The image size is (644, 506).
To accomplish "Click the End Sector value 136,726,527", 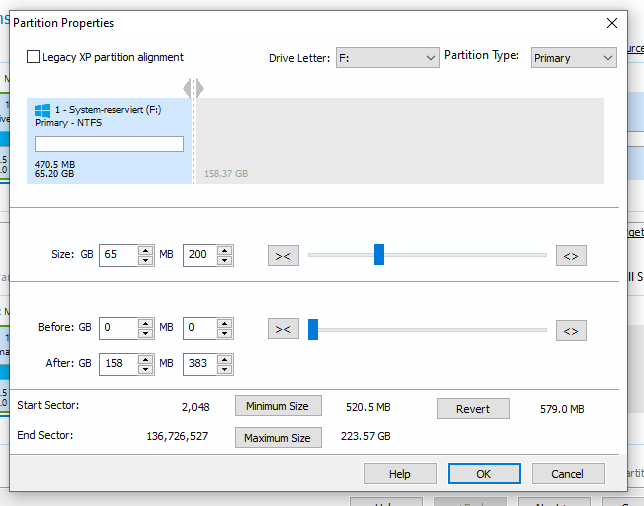I will 177,436.
